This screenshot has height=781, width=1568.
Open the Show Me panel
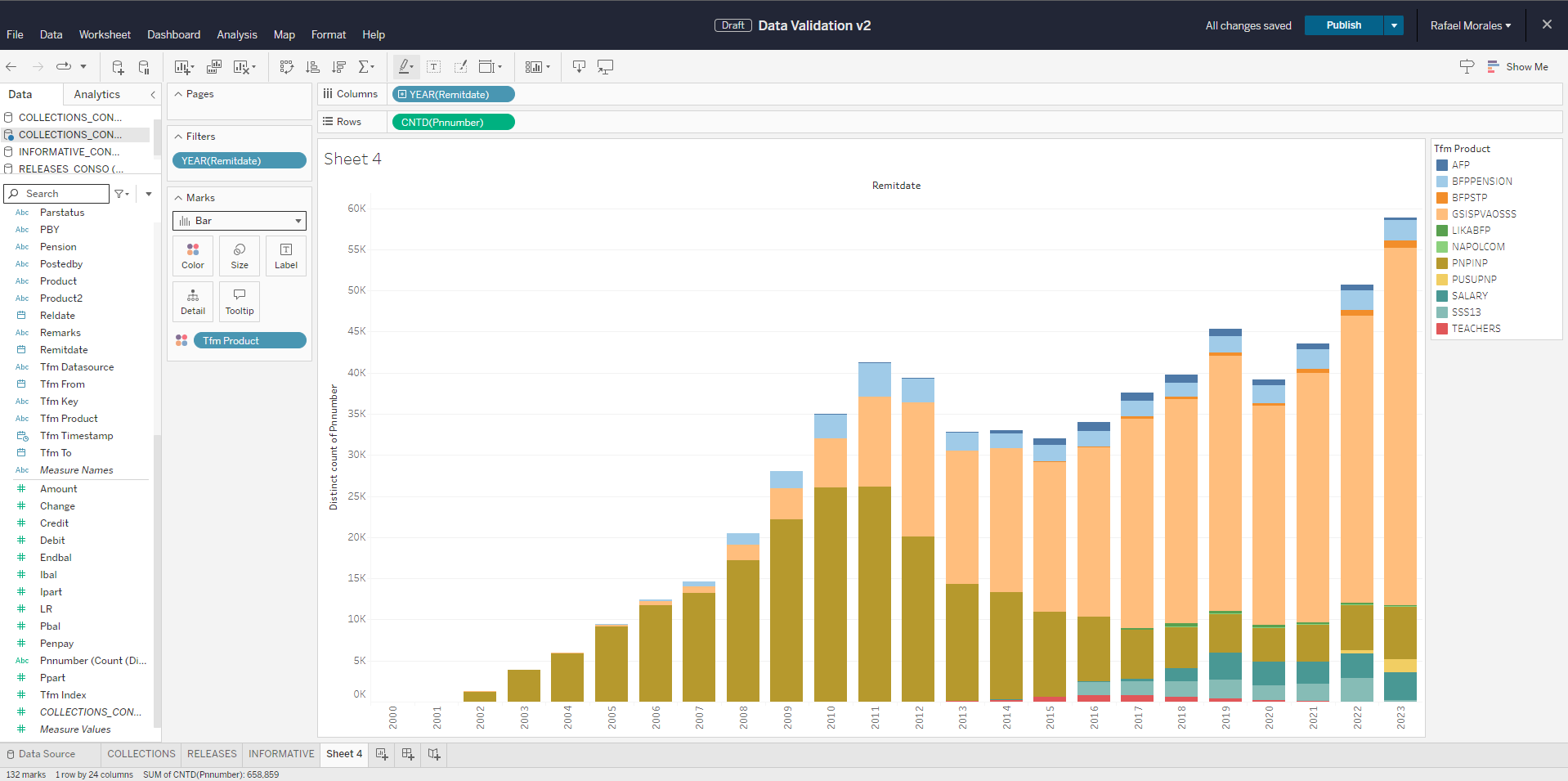tap(1517, 67)
